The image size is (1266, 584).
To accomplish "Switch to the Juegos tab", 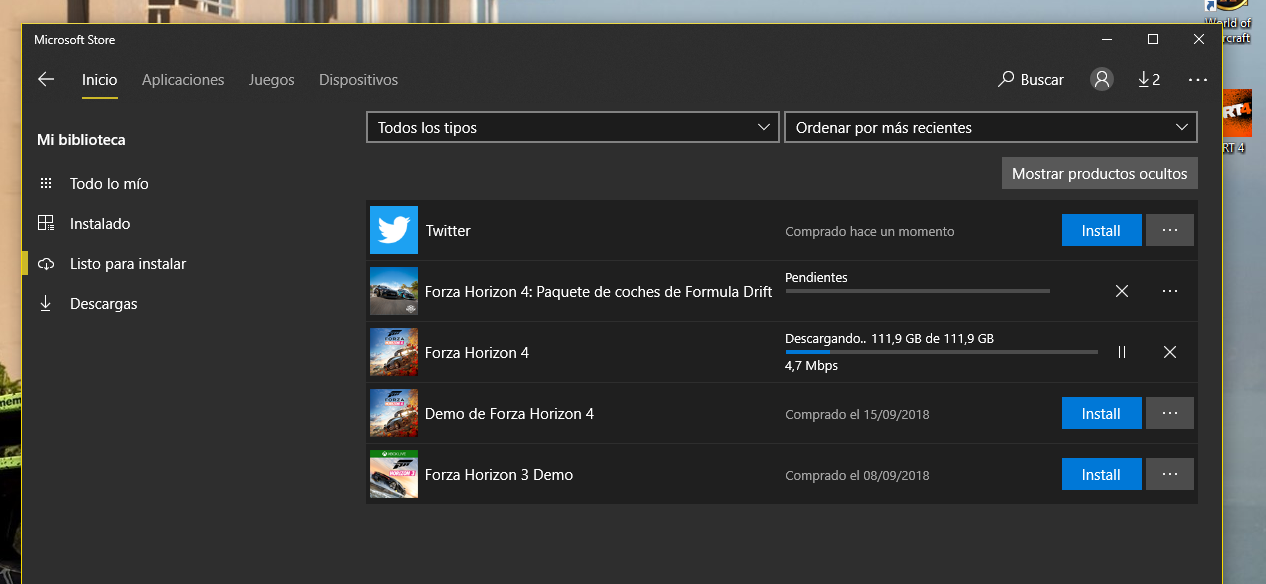I will pyautogui.click(x=272, y=80).
